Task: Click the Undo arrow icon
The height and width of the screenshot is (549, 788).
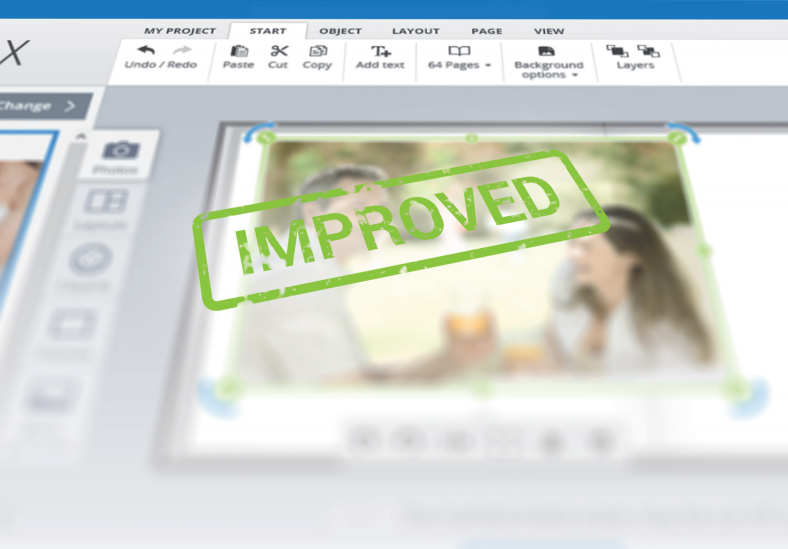Action: 146,50
